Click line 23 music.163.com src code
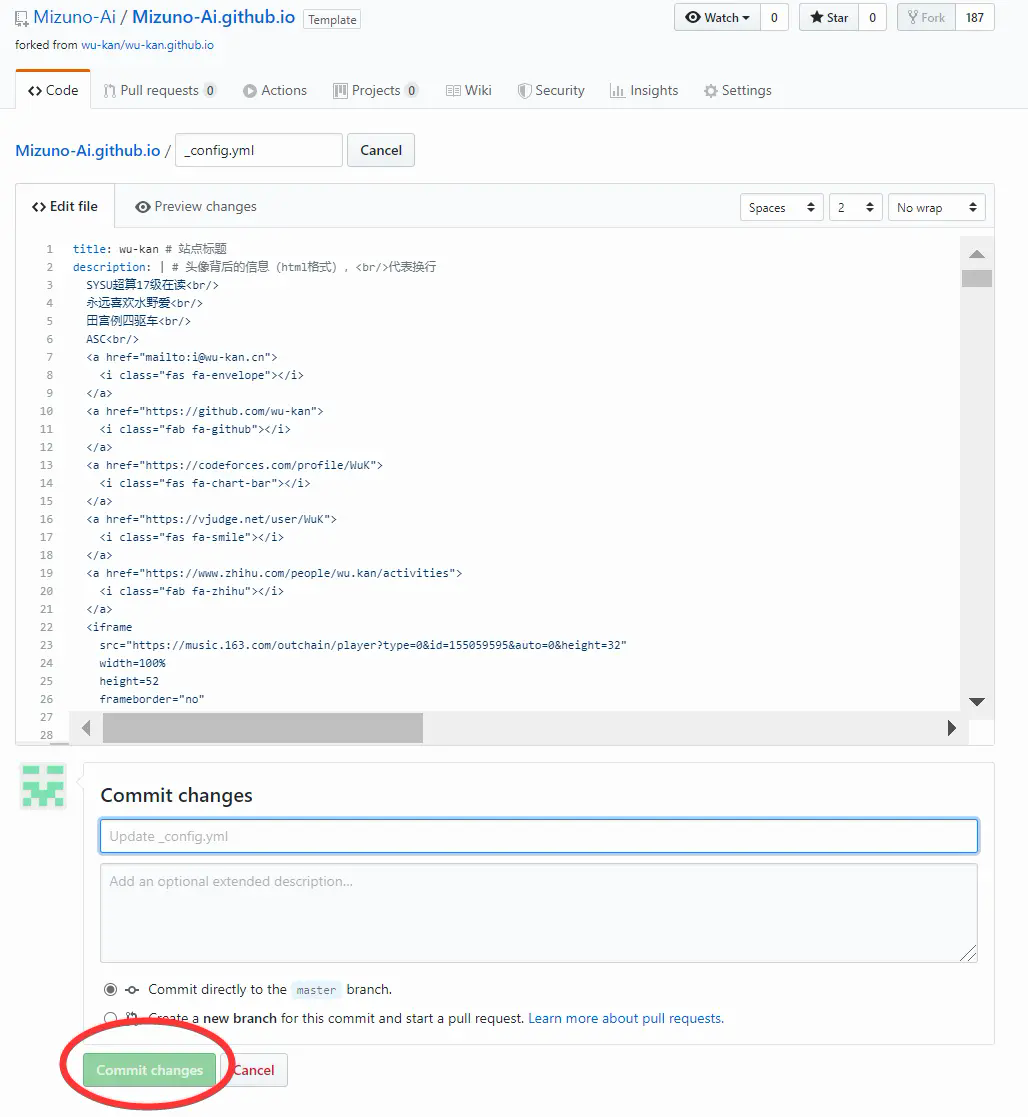 point(363,645)
